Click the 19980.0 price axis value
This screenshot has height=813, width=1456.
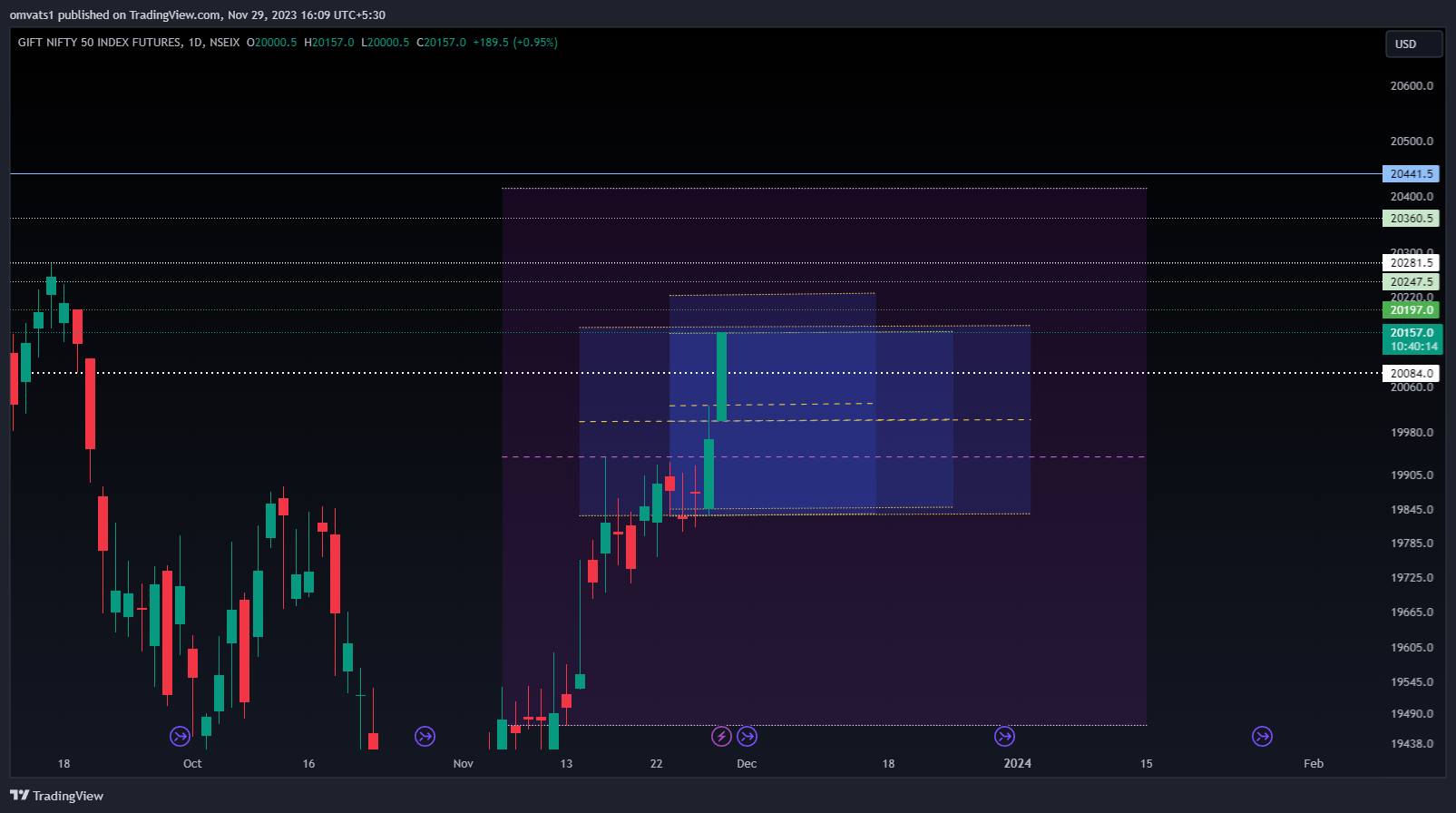click(x=1412, y=433)
